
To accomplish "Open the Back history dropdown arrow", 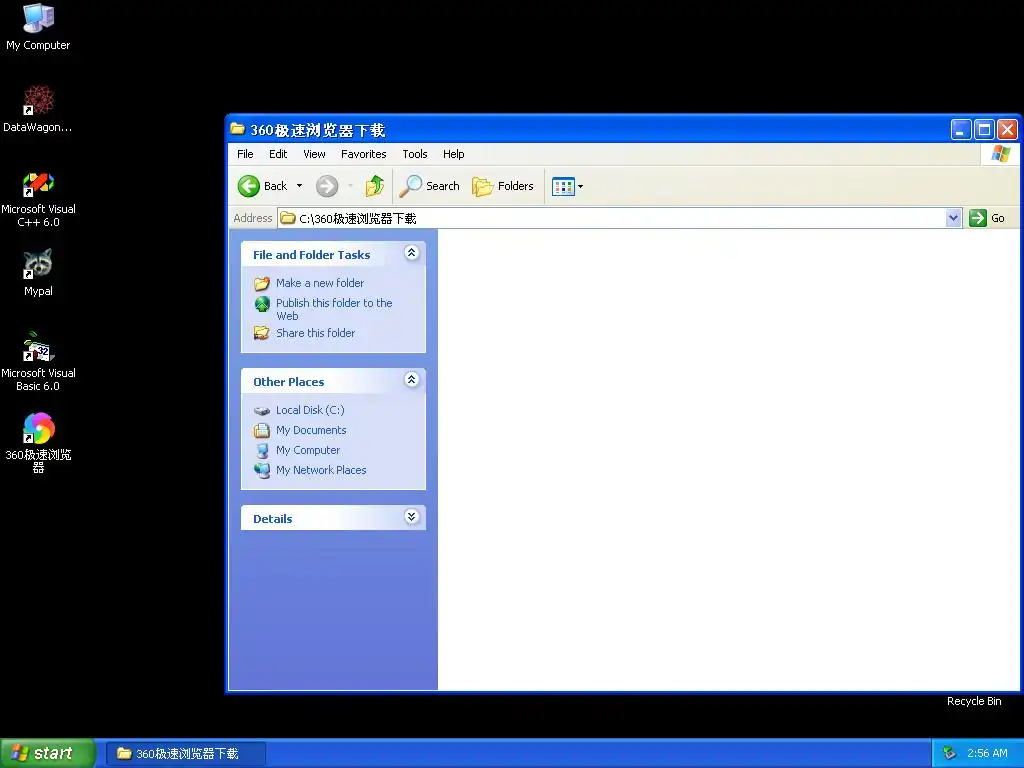I will (299, 186).
